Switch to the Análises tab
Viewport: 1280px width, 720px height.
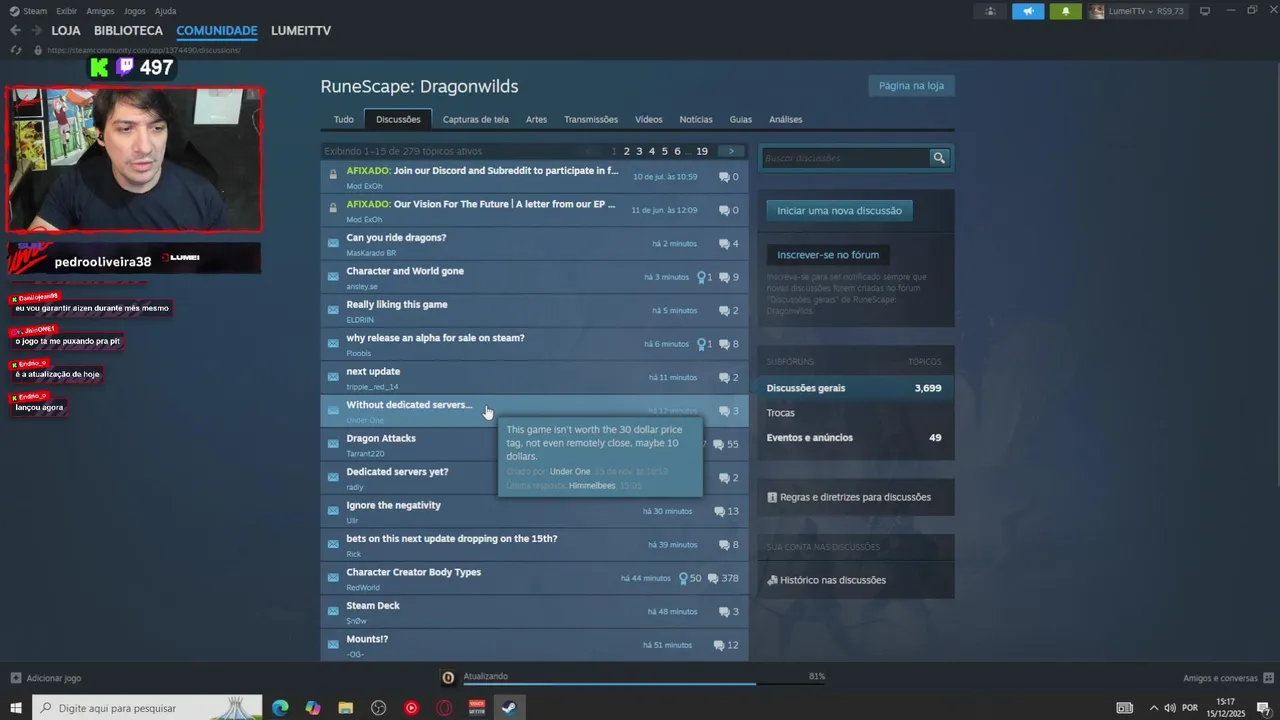[786, 119]
